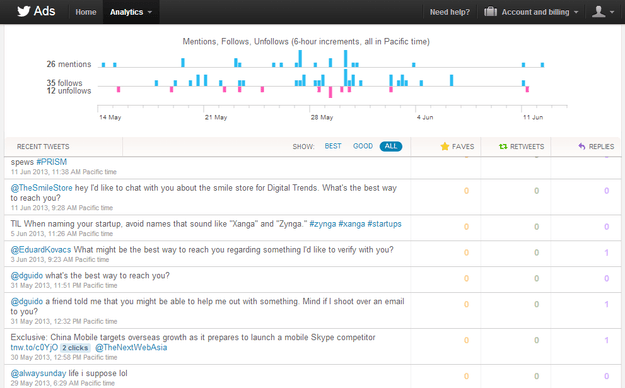Click the #PRISM hashtag

click(x=51, y=162)
